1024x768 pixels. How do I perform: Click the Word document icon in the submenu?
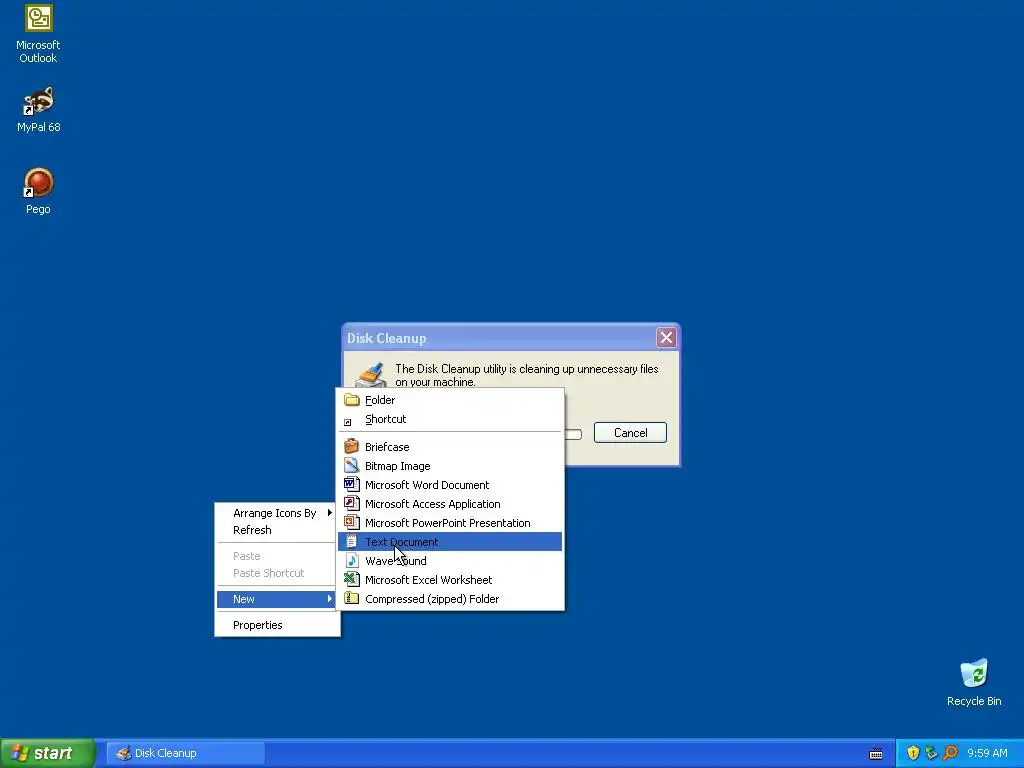(x=351, y=485)
